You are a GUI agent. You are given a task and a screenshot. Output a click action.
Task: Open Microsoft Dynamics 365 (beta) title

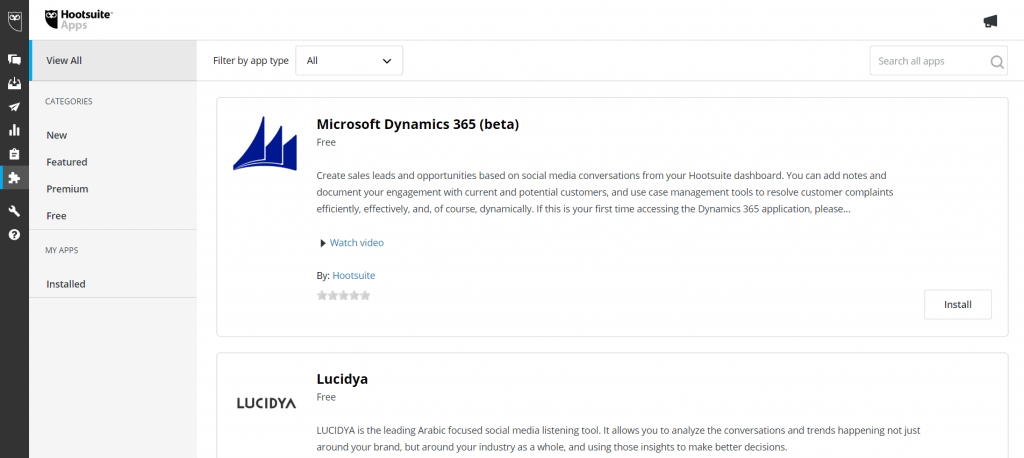(417, 124)
